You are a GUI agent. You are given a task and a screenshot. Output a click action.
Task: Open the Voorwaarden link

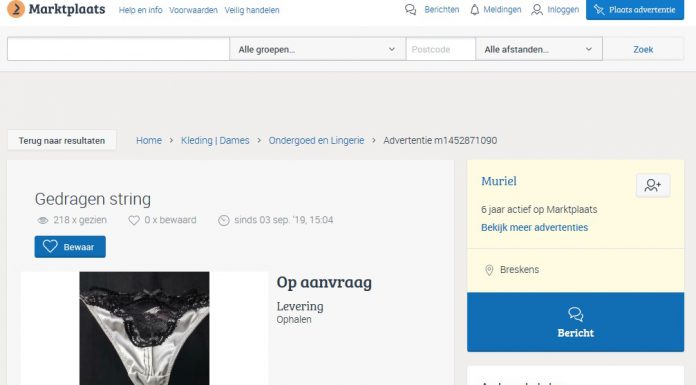click(193, 10)
